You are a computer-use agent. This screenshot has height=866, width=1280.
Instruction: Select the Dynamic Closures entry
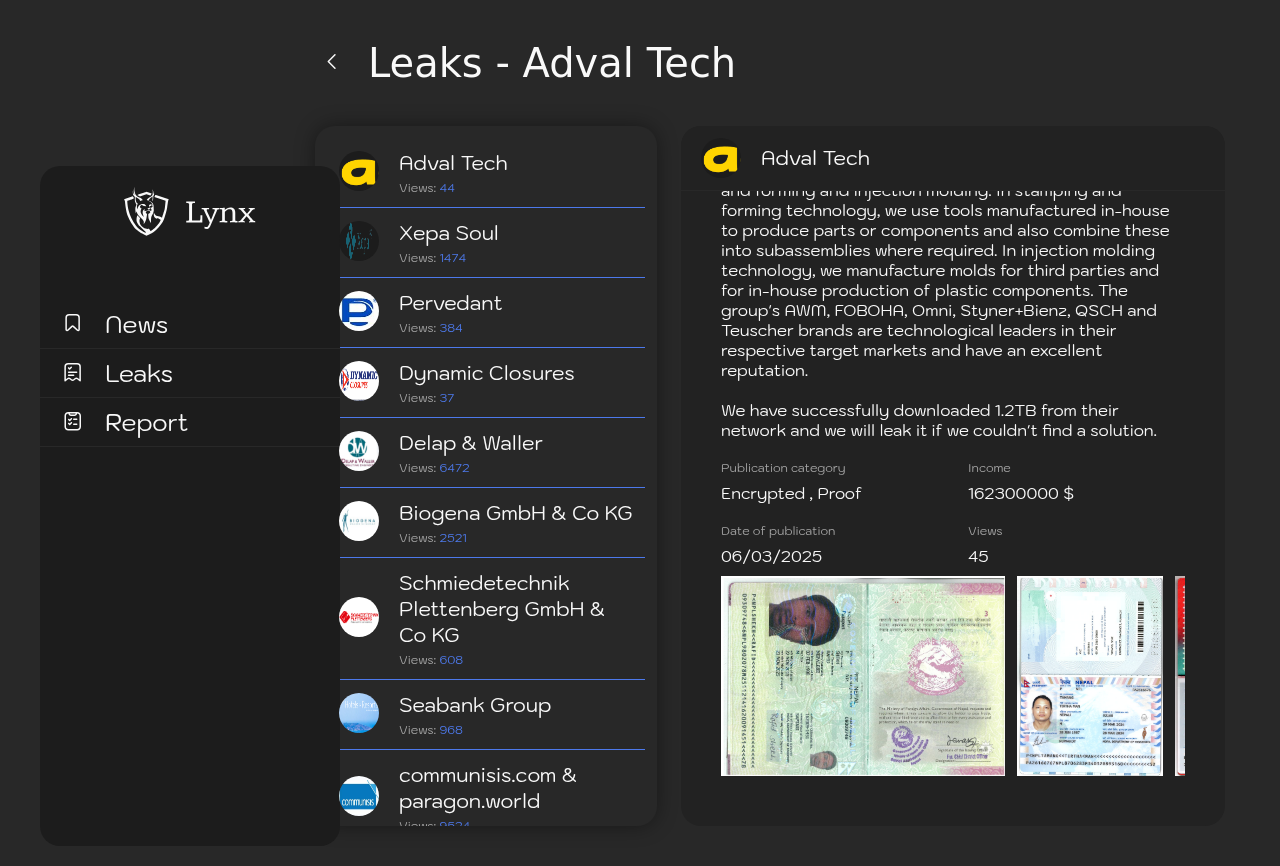492,383
